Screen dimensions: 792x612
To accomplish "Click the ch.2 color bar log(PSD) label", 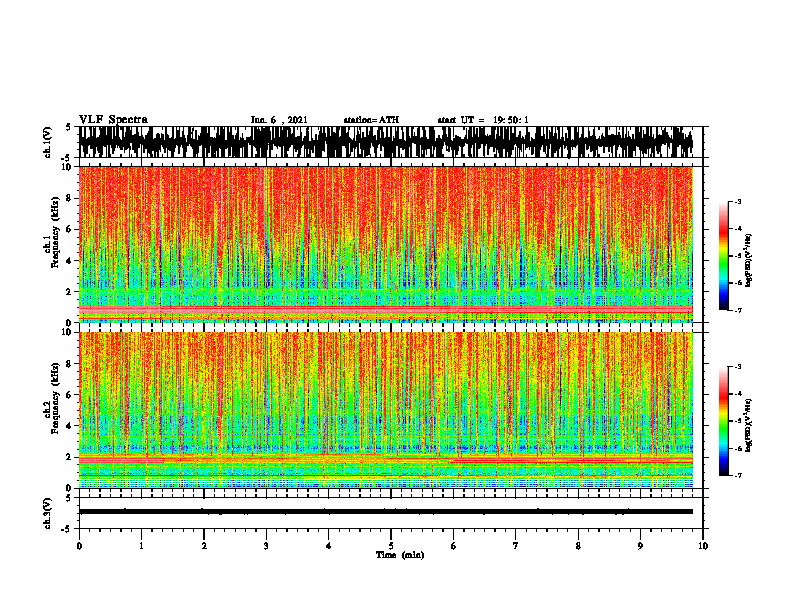I will [749, 424].
